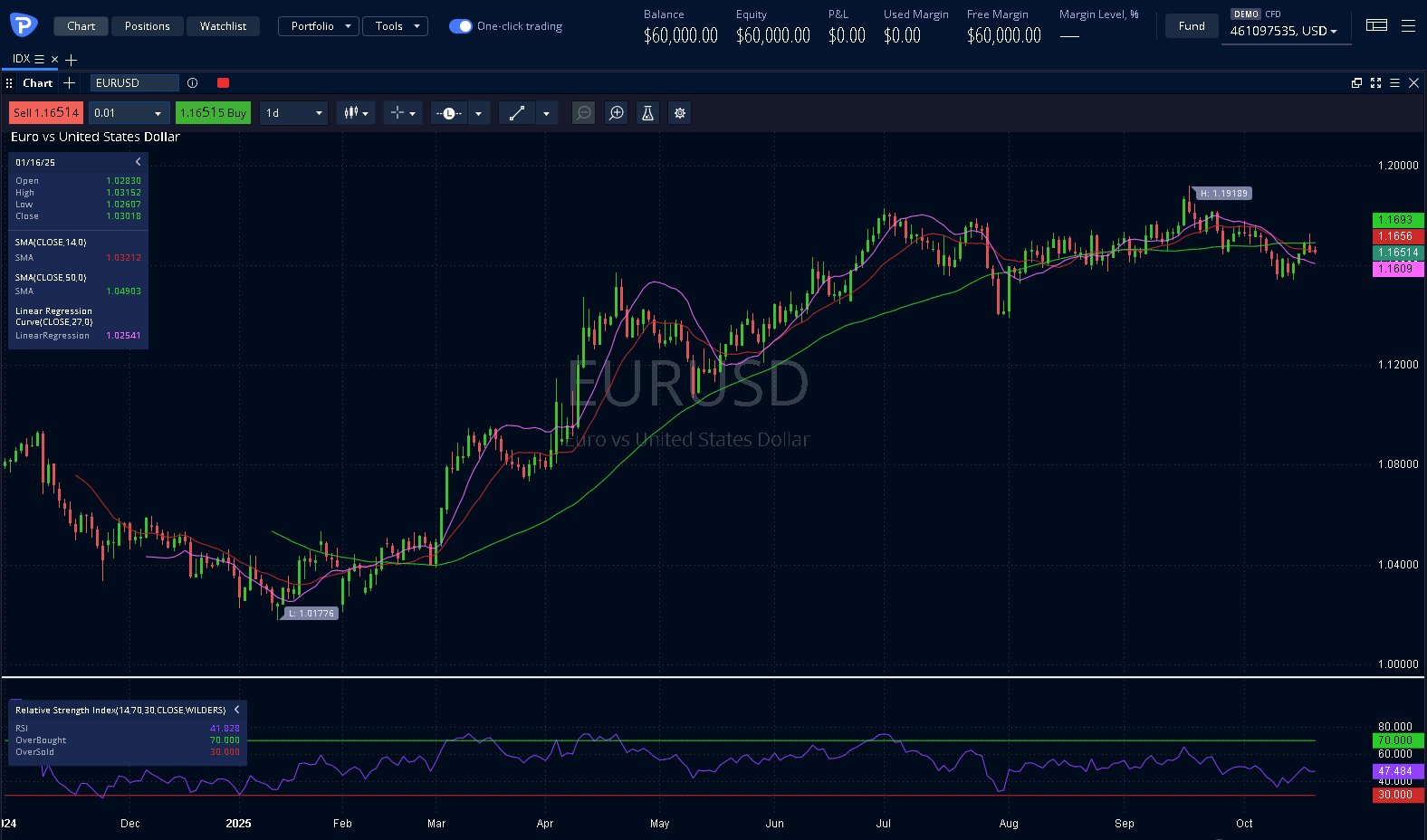1427x840 pixels.
Task: Open the 1d timeframe dropdown
Action: pyautogui.click(x=293, y=113)
